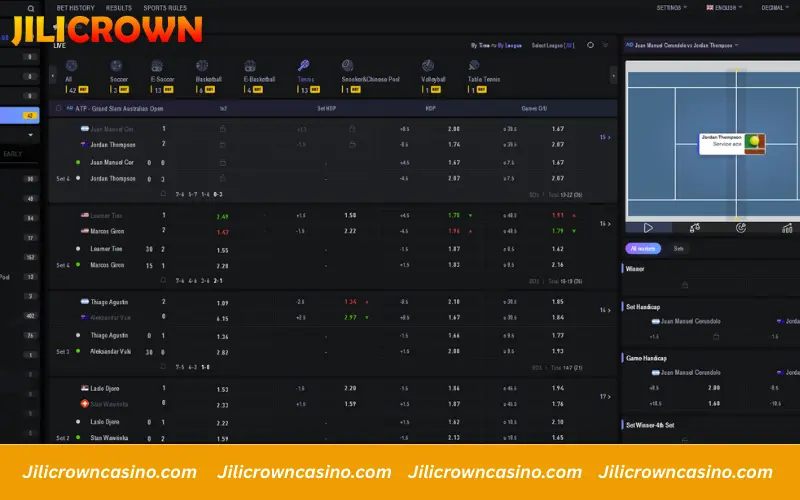Bet Learner Tien 1x2 odds 2.49
800x500 pixels.
pyautogui.click(x=222, y=216)
